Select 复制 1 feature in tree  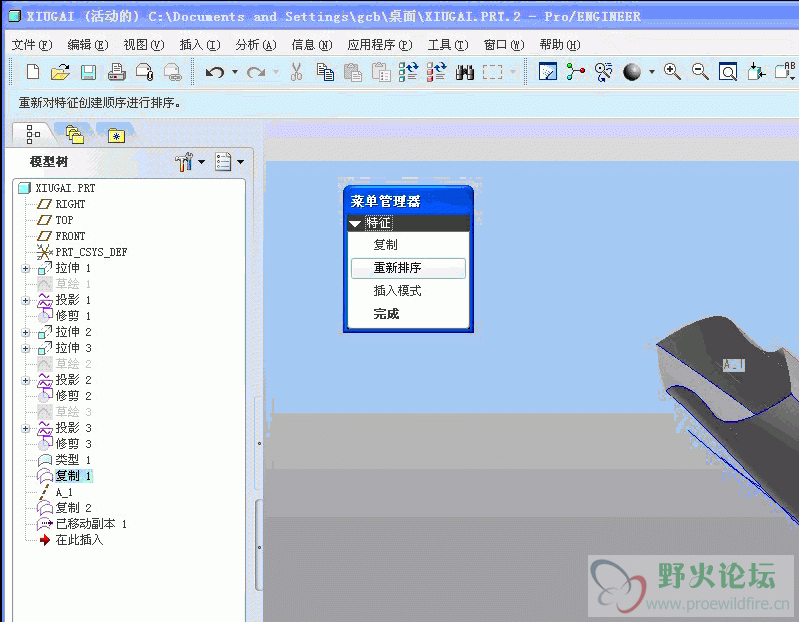point(73,476)
